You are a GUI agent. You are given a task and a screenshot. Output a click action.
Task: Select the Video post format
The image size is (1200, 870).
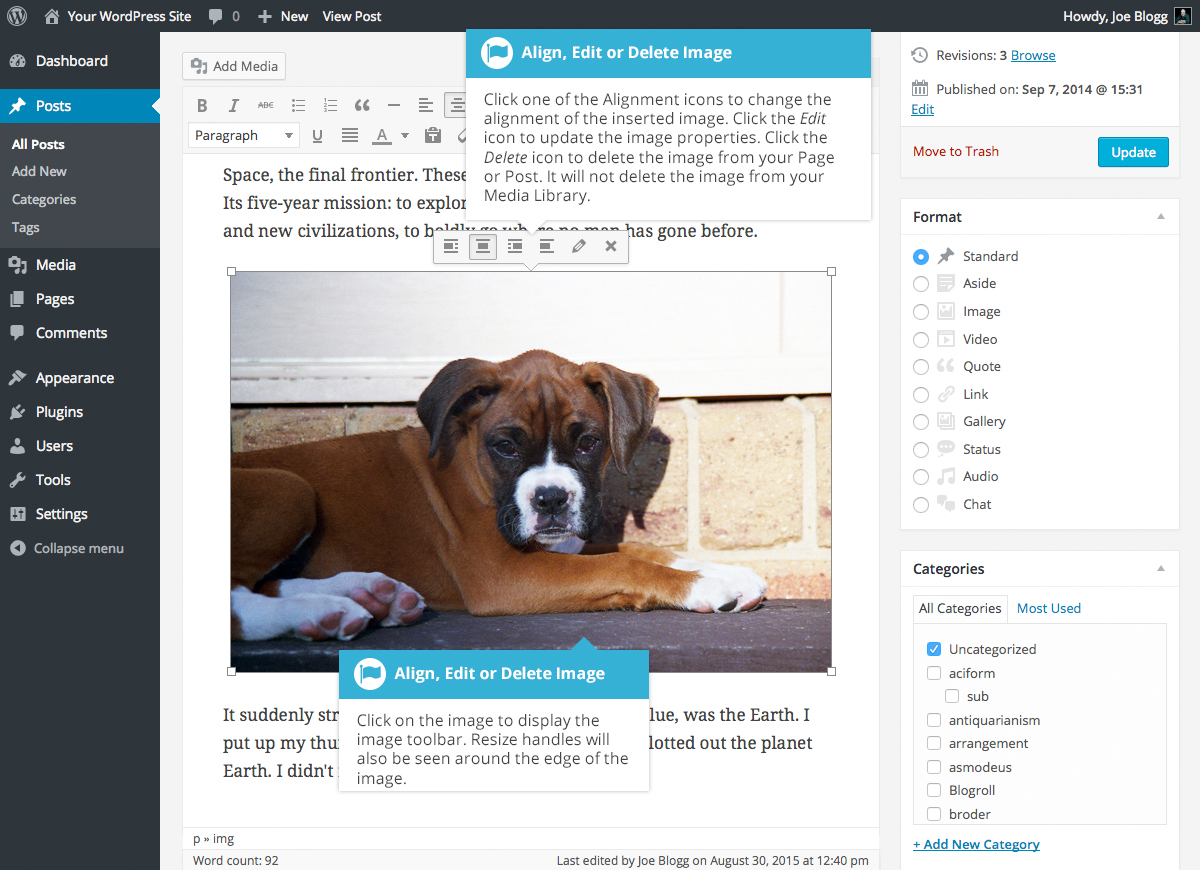(x=921, y=340)
